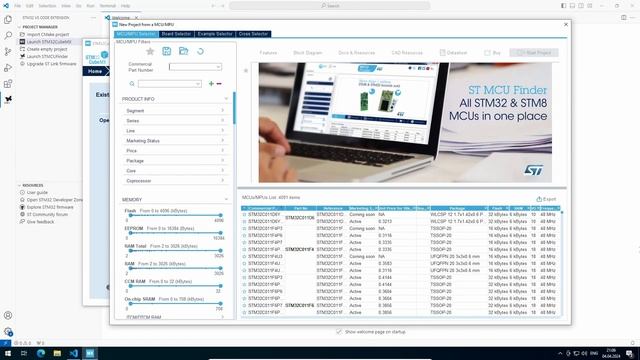The image size is (640, 360).
Task: Switch to the Cross Selector tab
Action: [x=253, y=34]
